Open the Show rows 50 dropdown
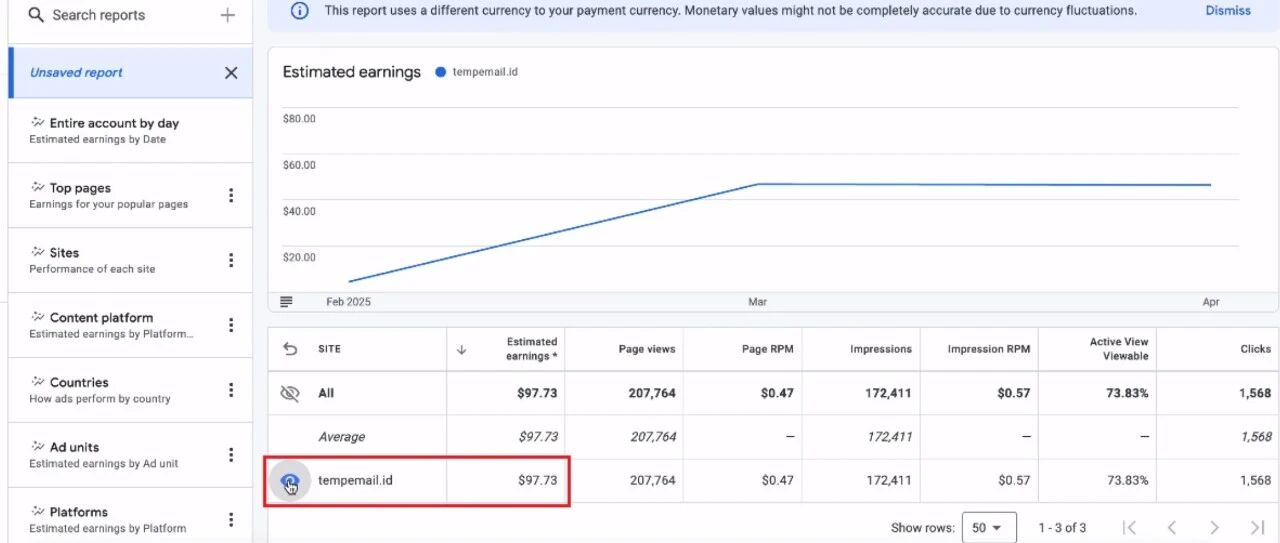 (x=989, y=527)
